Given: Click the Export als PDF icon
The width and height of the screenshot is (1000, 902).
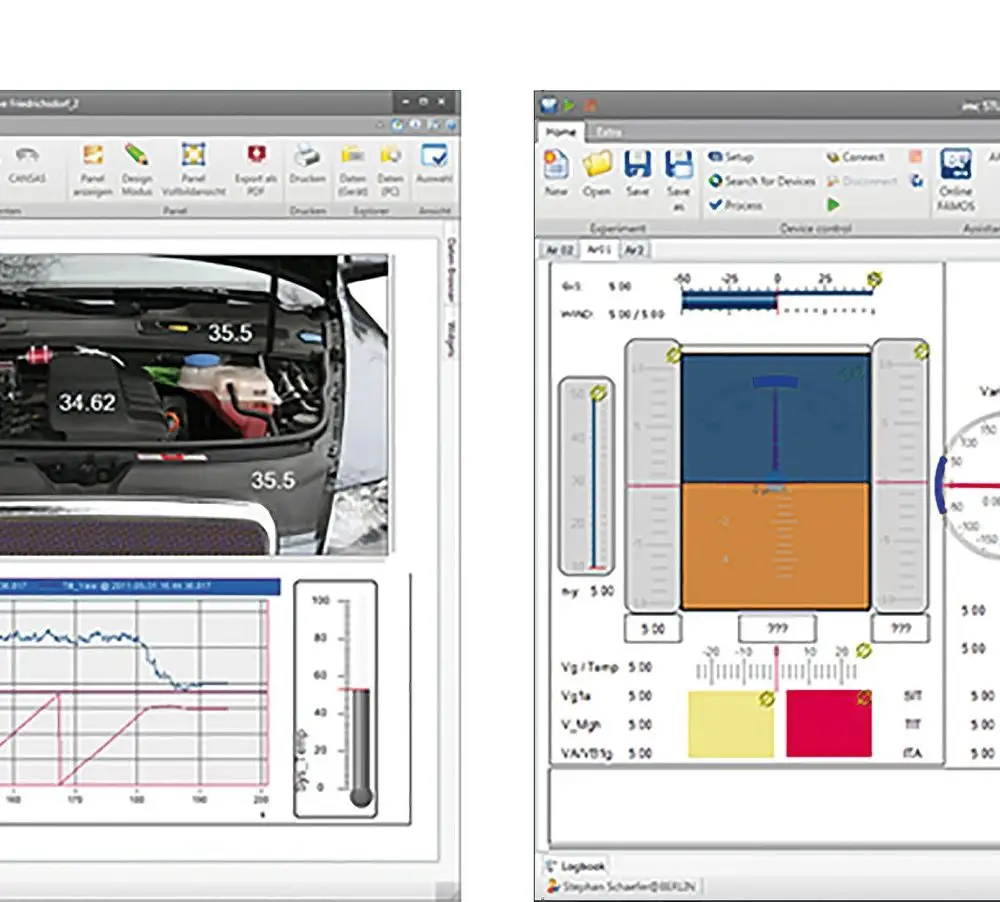Looking at the screenshot, I should pyautogui.click(x=256, y=154).
